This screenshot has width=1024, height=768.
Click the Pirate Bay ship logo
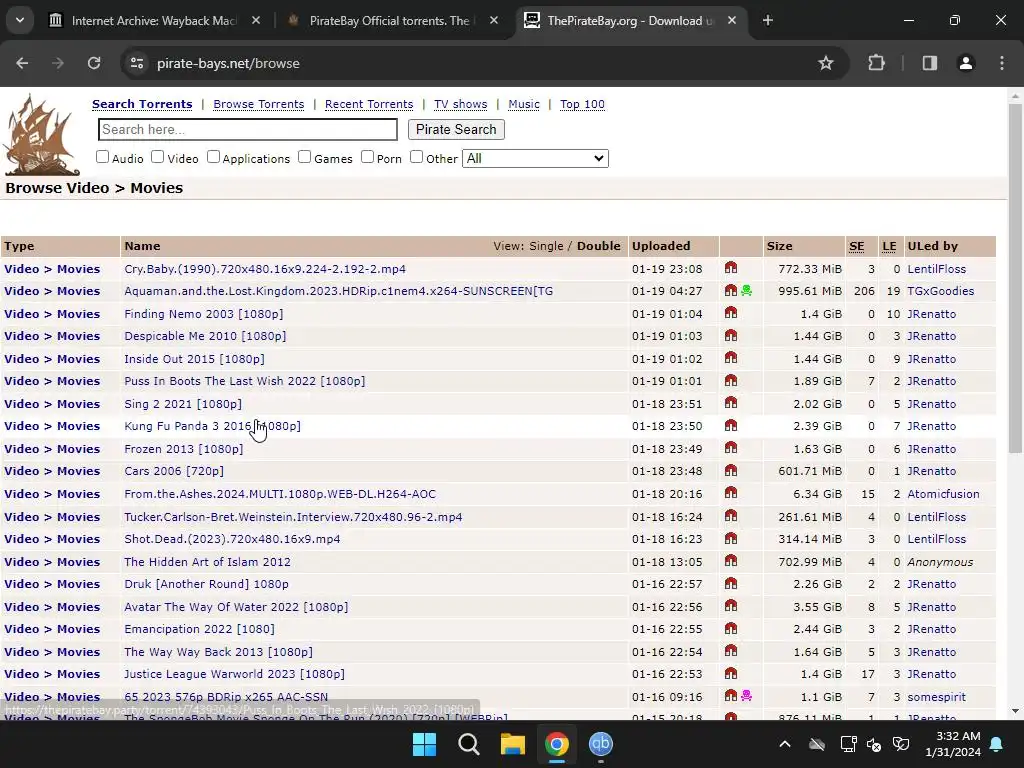(42, 135)
